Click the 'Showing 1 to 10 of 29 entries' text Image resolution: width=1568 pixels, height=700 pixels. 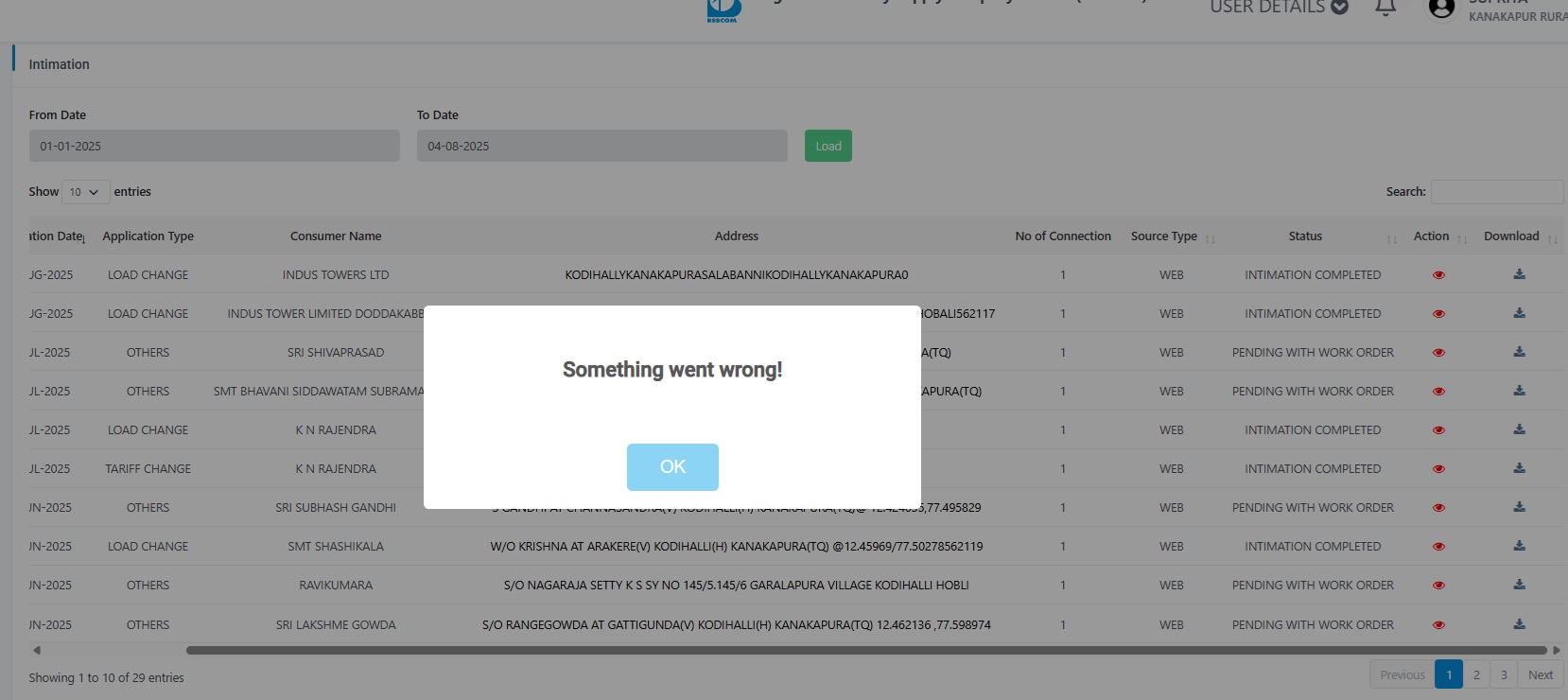tap(106, 678)
